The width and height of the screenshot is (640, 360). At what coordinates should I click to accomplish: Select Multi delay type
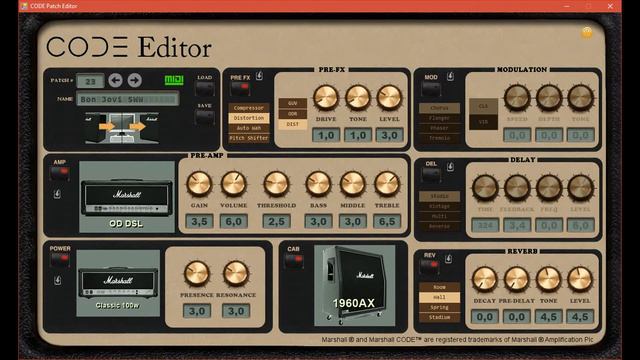coord(439,216)
